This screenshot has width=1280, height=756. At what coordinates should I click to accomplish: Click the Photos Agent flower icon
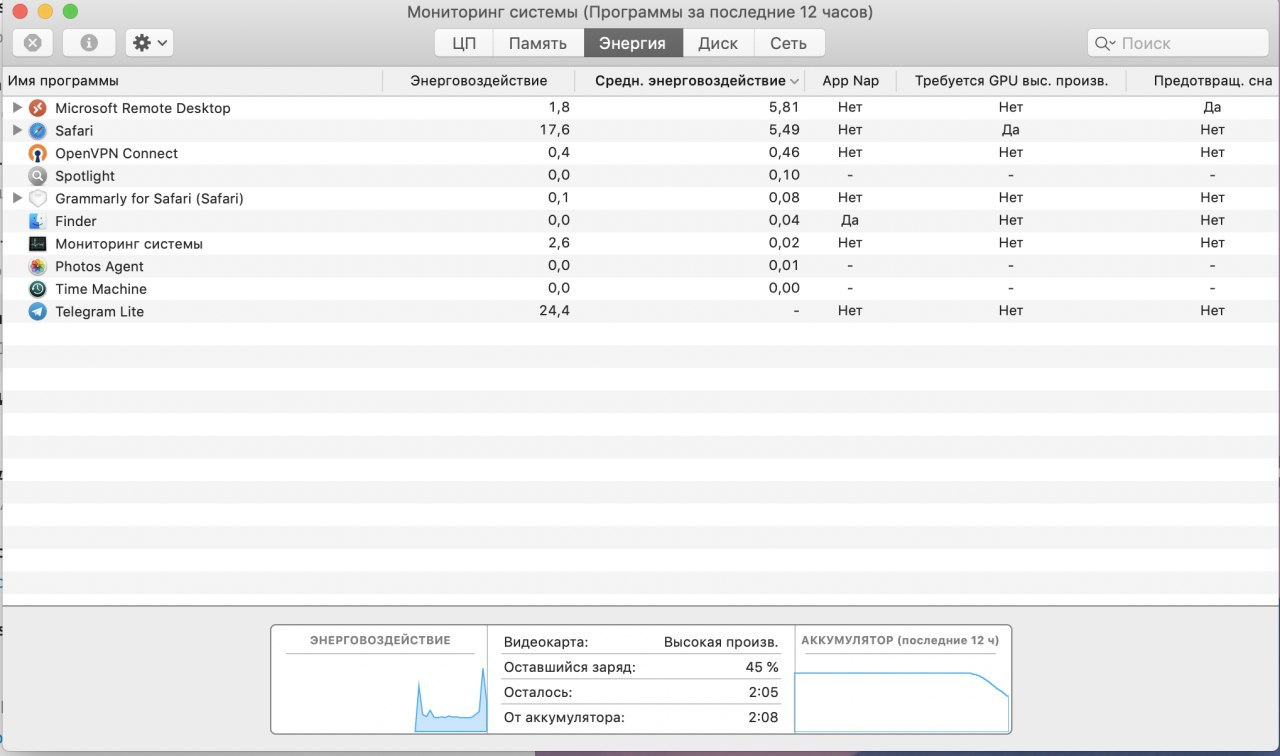point(37,266)
